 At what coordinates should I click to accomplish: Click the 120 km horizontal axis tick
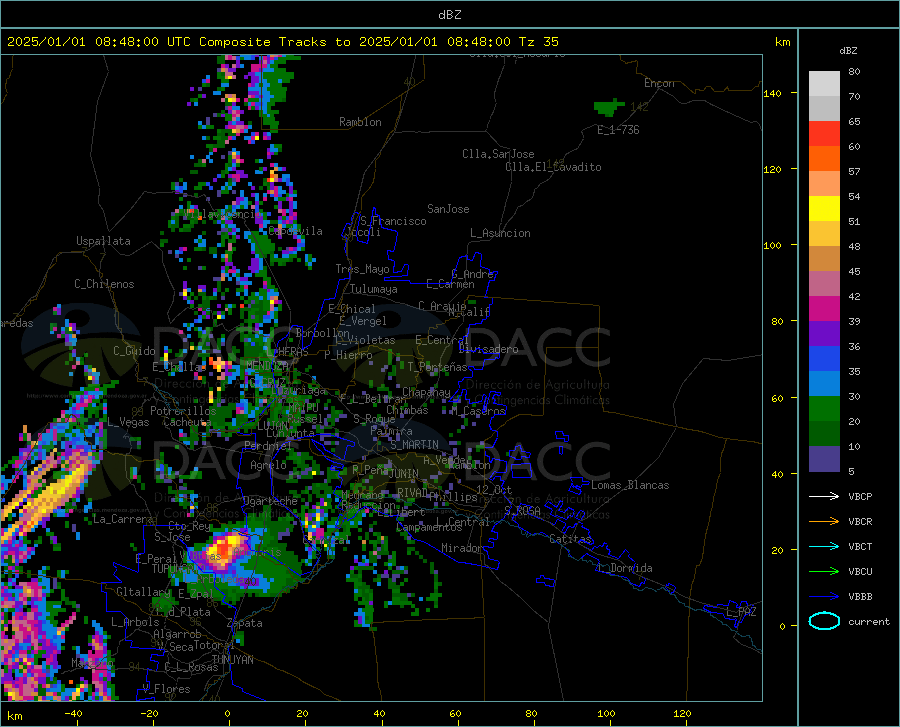(x=682, y=713)
